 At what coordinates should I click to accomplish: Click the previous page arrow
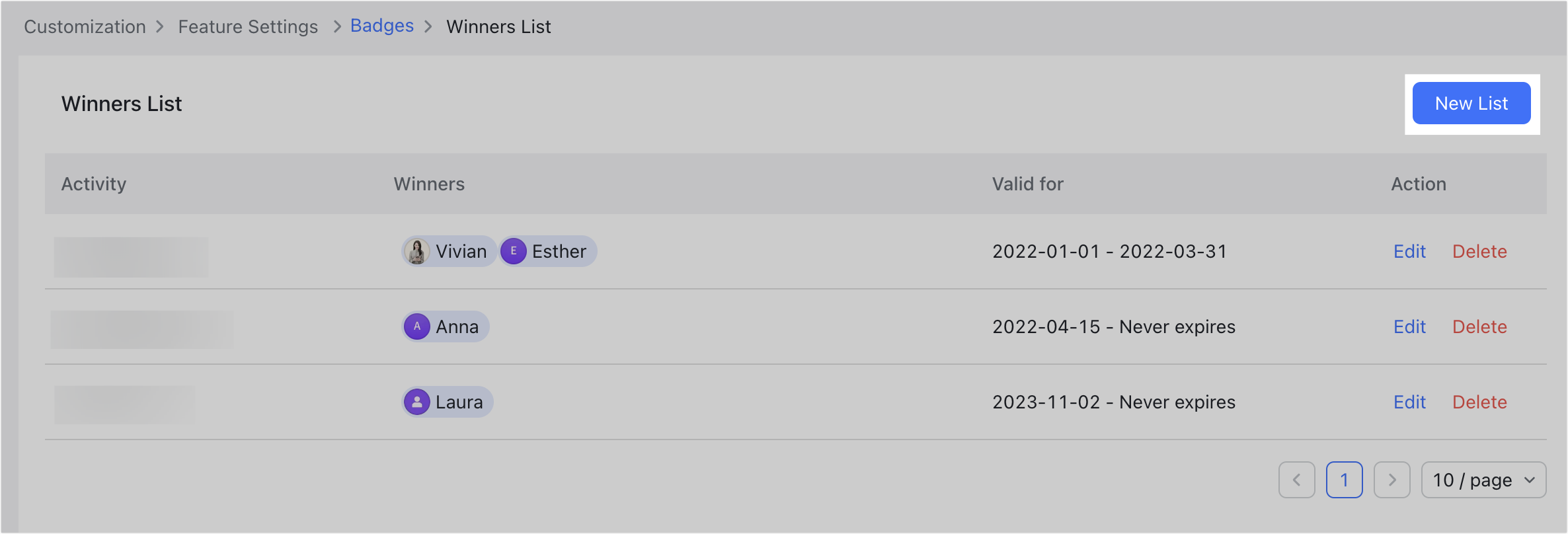pos(1296,480)
